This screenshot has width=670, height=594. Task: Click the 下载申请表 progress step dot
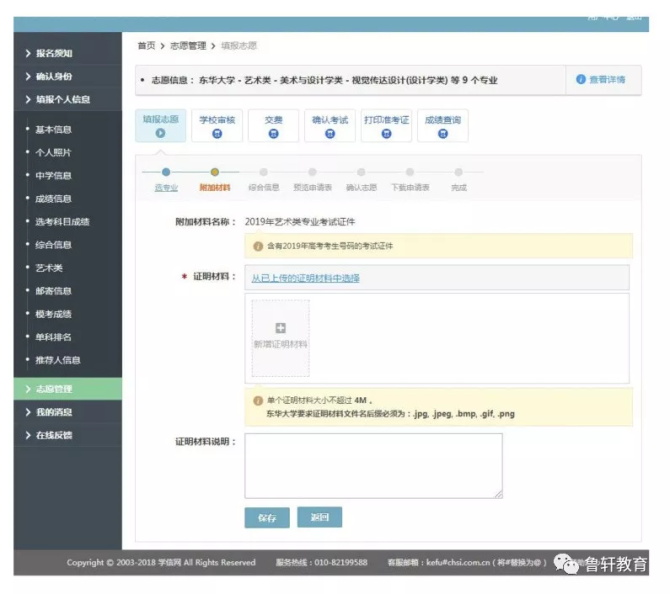coord(410,172)
